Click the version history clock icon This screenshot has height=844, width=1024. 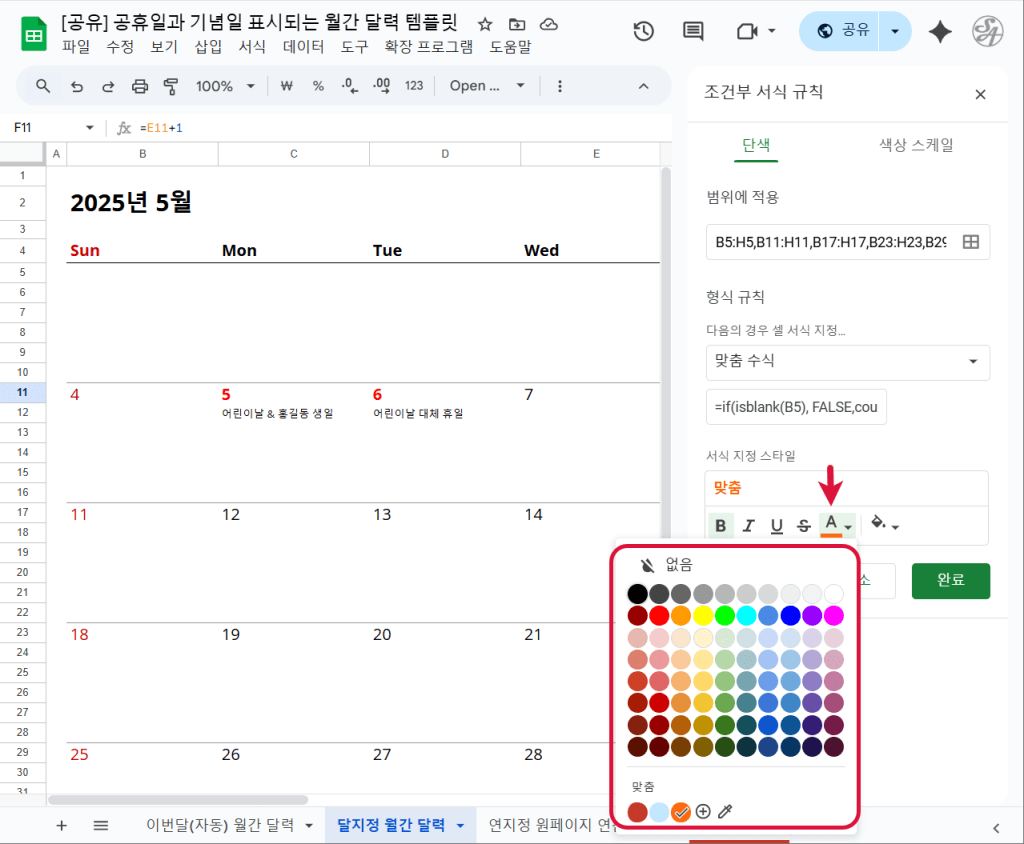644,31
